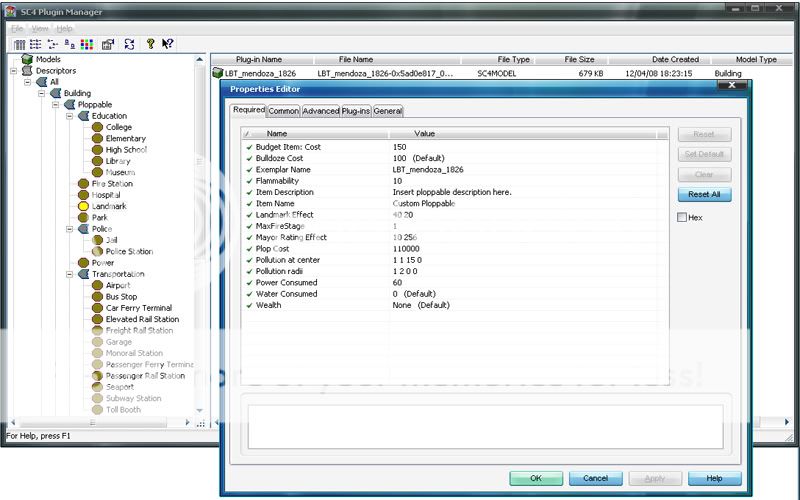Click the refresh arrows toolbar icon
The height and width of the screenshot is (500, 800).
click(x=129, y=44)
